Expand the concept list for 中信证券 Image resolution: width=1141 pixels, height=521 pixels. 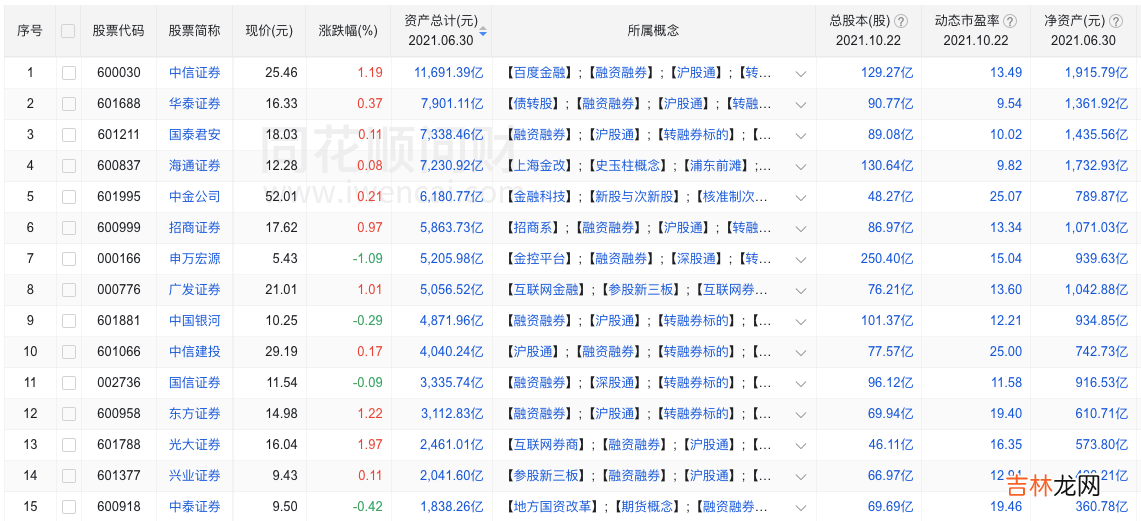pos(801,73)
